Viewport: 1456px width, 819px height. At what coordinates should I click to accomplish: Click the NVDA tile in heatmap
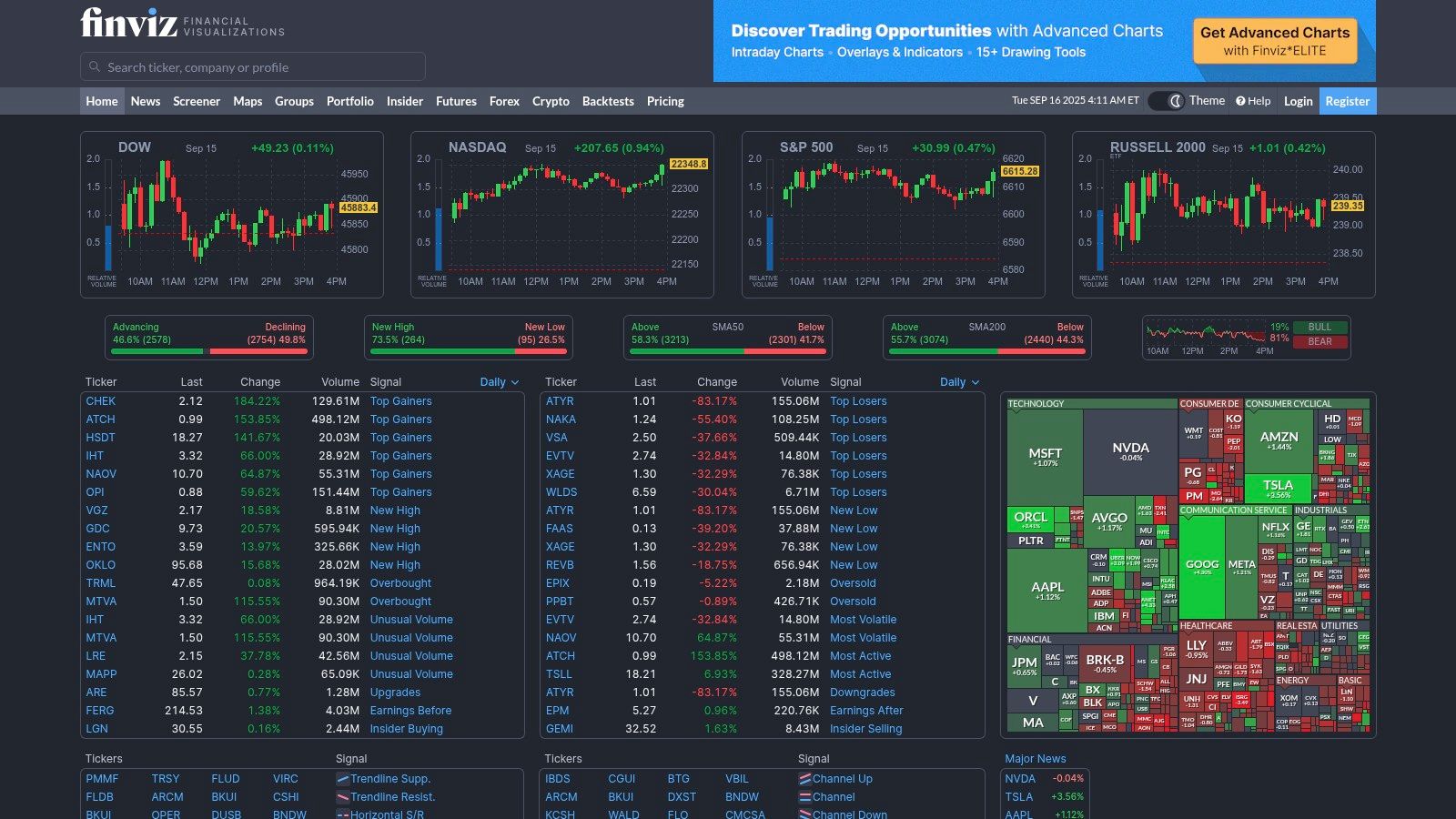pyautogui.click(x=1130, y=450)
